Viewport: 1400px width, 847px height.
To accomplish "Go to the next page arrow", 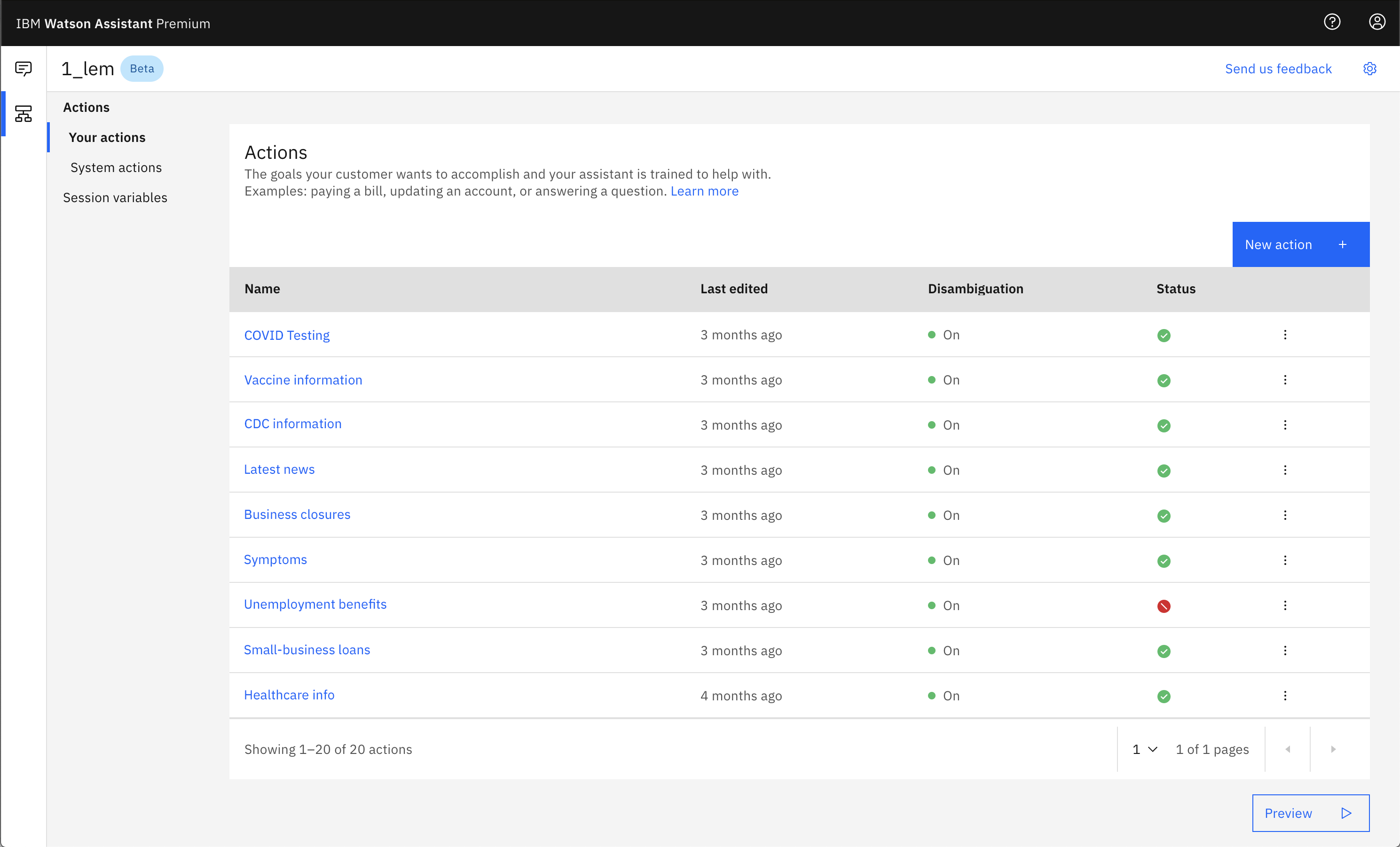I will [x=1332, y=749].
